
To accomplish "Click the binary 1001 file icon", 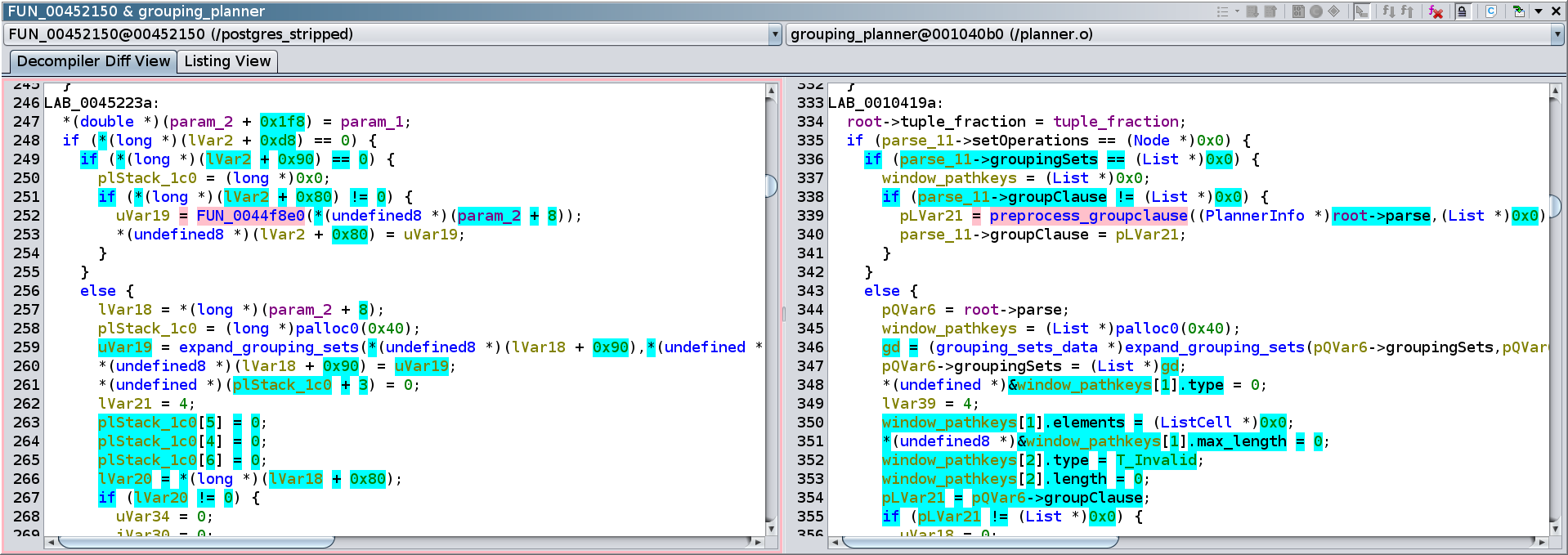I will tap(1298, 11).
